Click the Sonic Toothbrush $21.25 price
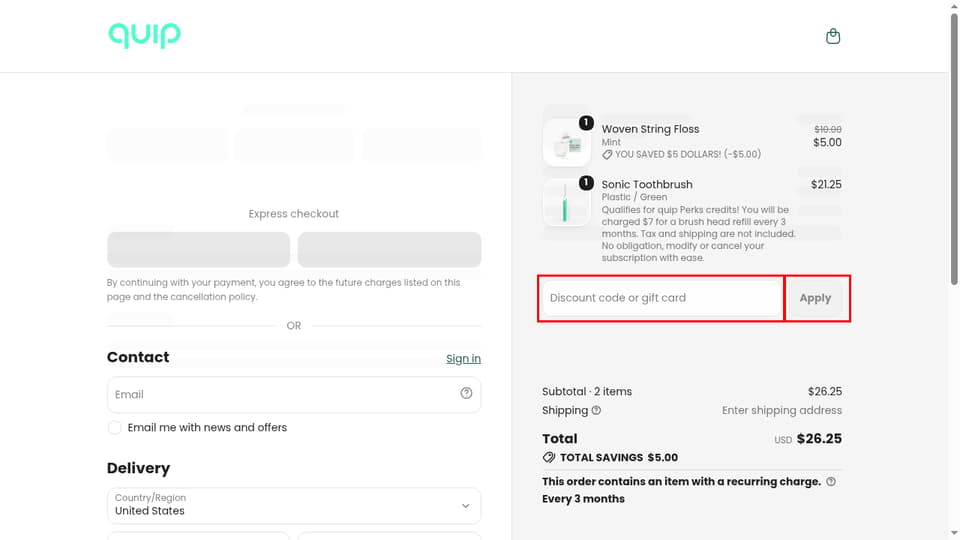 pyautogui.click(x=826, y=184)
